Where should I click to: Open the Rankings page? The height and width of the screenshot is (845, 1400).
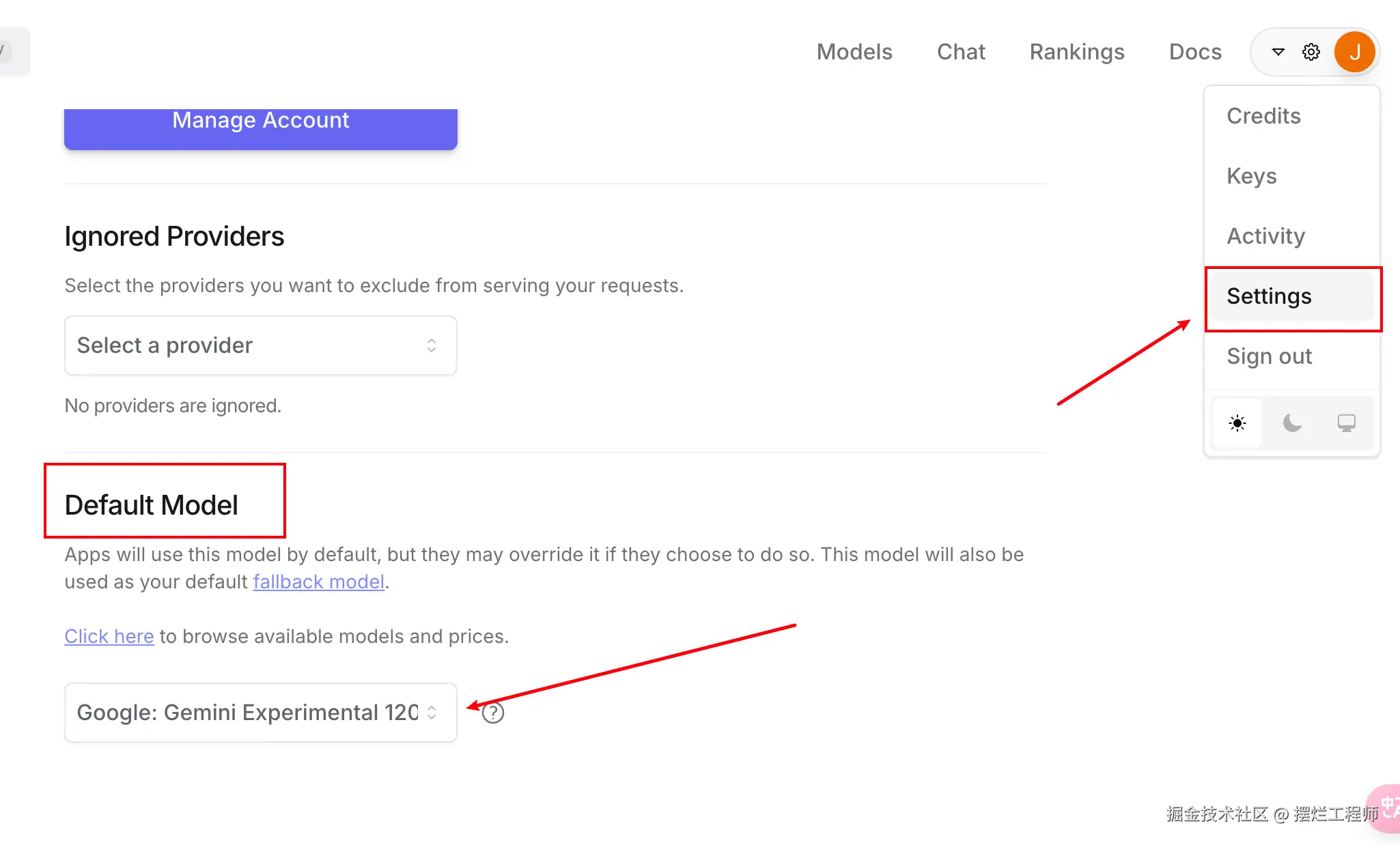click(x=1076, y=52)
